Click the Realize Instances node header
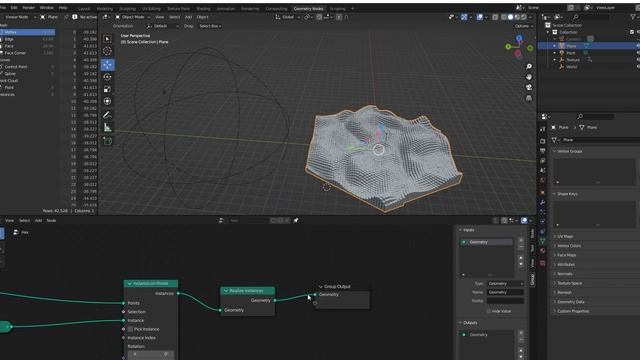This screenshot has height=360, width=640. click(x=247, y=291)
